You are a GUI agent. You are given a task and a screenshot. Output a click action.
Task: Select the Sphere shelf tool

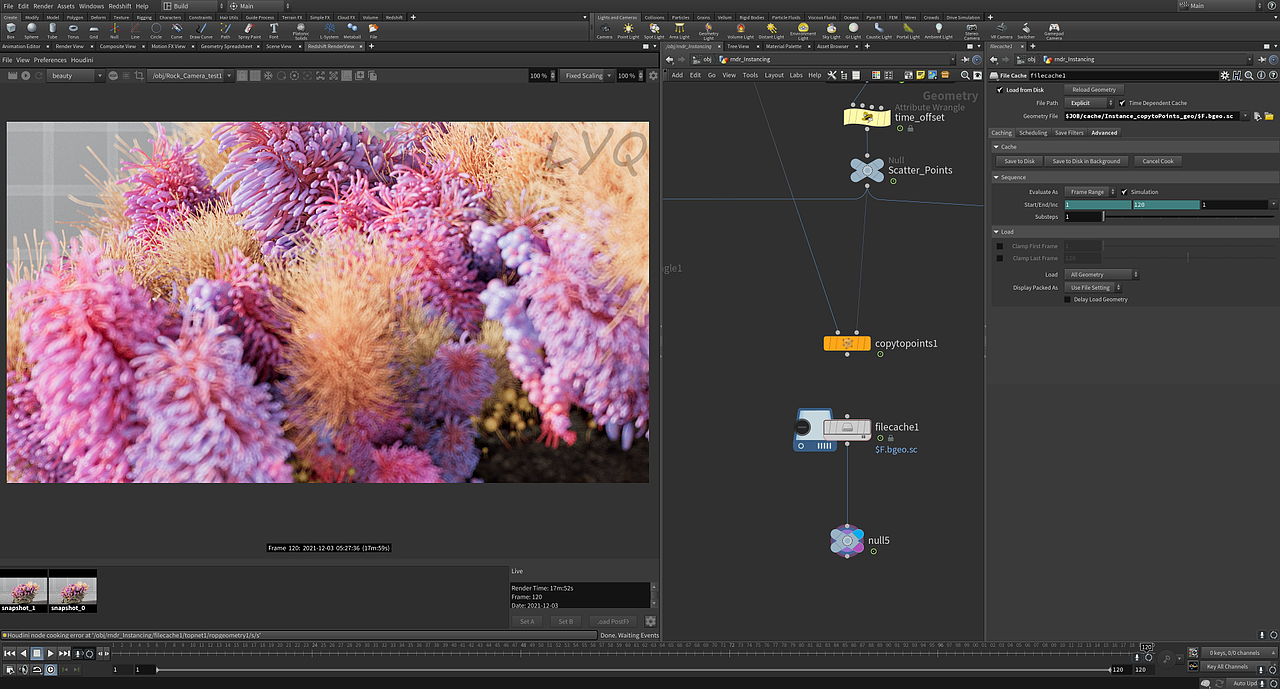tap(31, 30)
